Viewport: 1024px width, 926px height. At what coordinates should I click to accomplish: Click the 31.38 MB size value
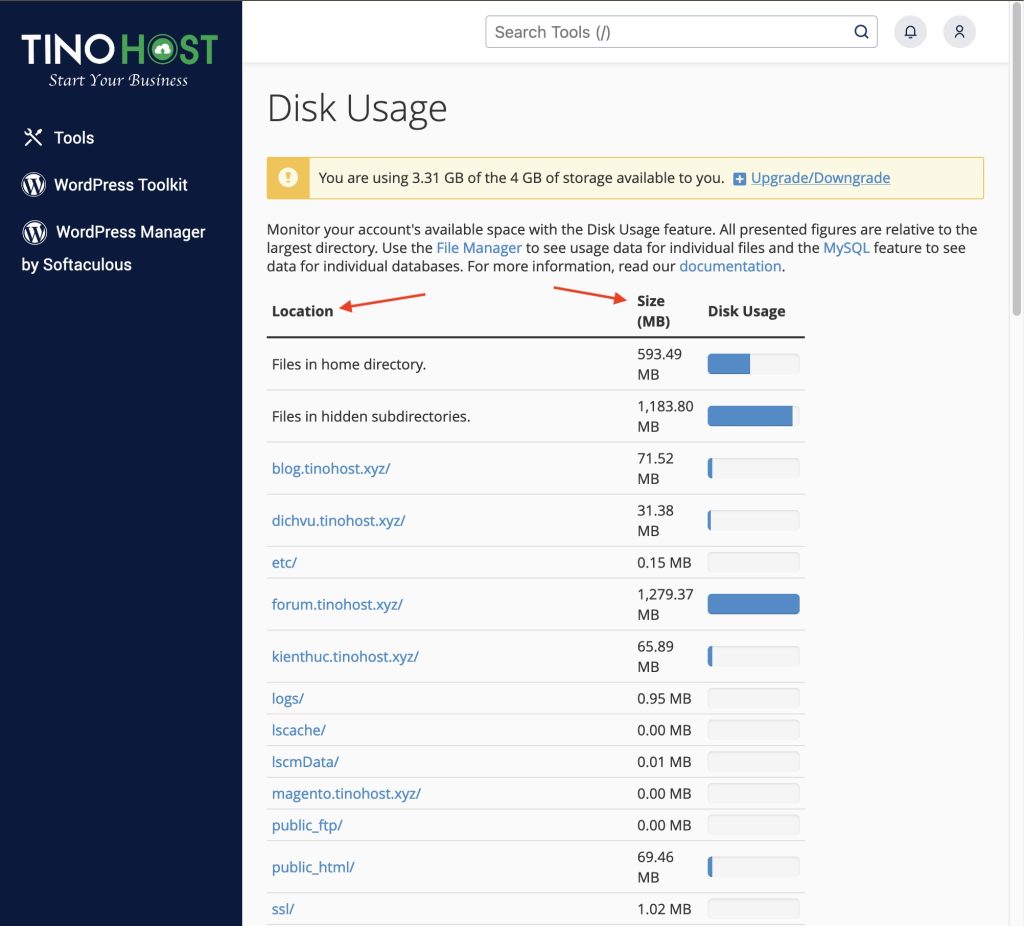coord(655,521)
